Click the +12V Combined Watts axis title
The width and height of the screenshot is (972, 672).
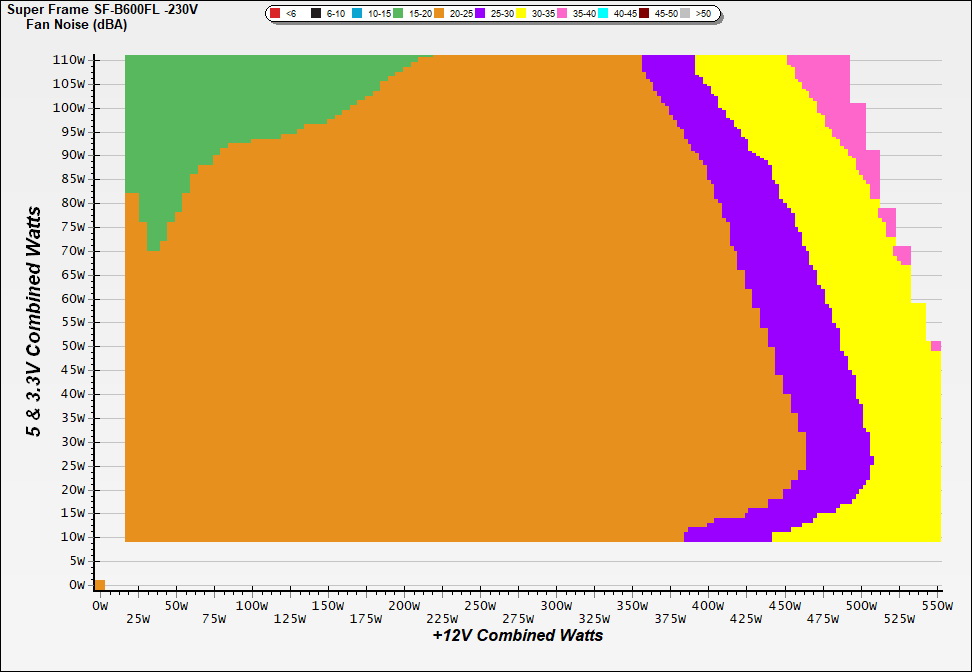(x=517, y=635)
